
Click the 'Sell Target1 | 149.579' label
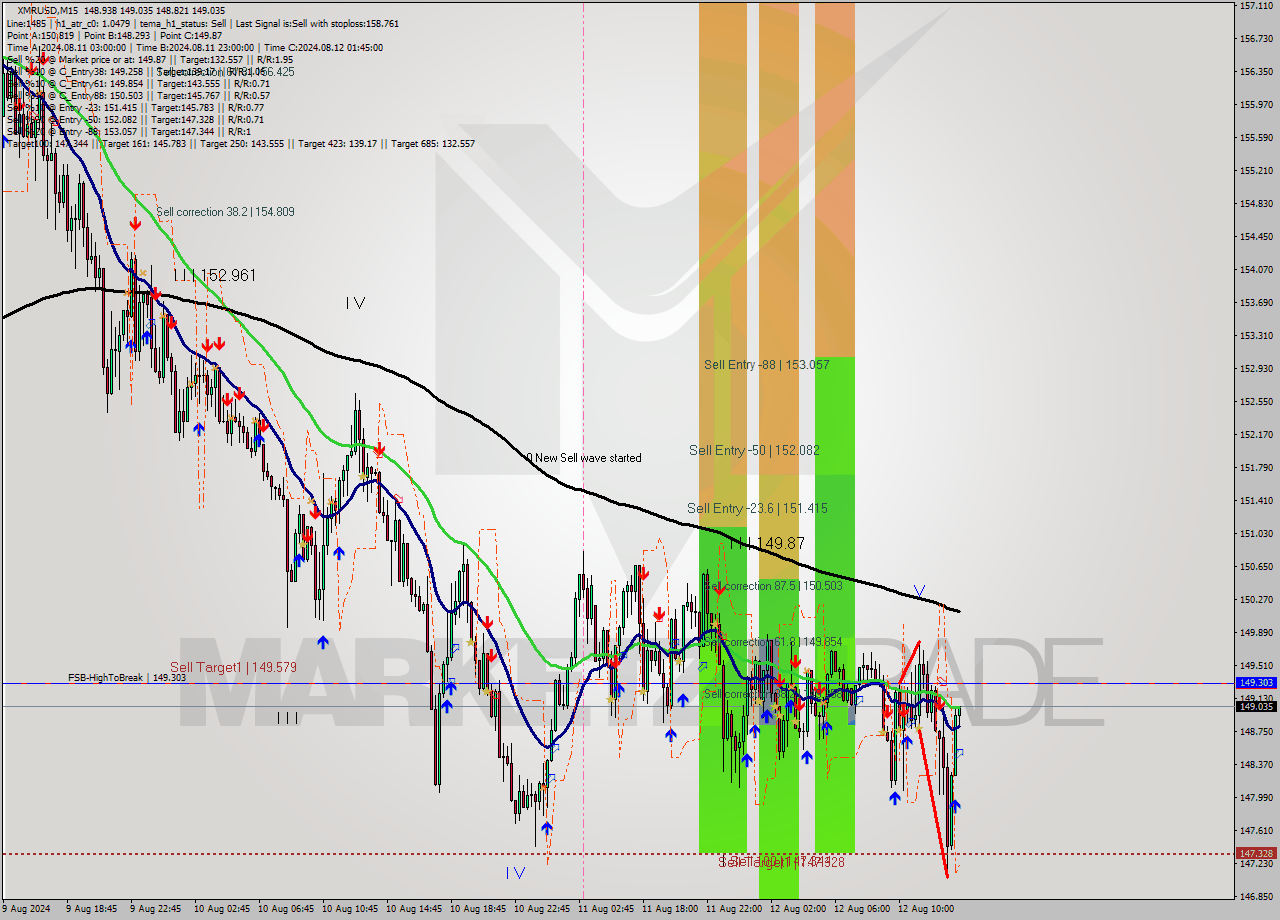pos(233,667)
